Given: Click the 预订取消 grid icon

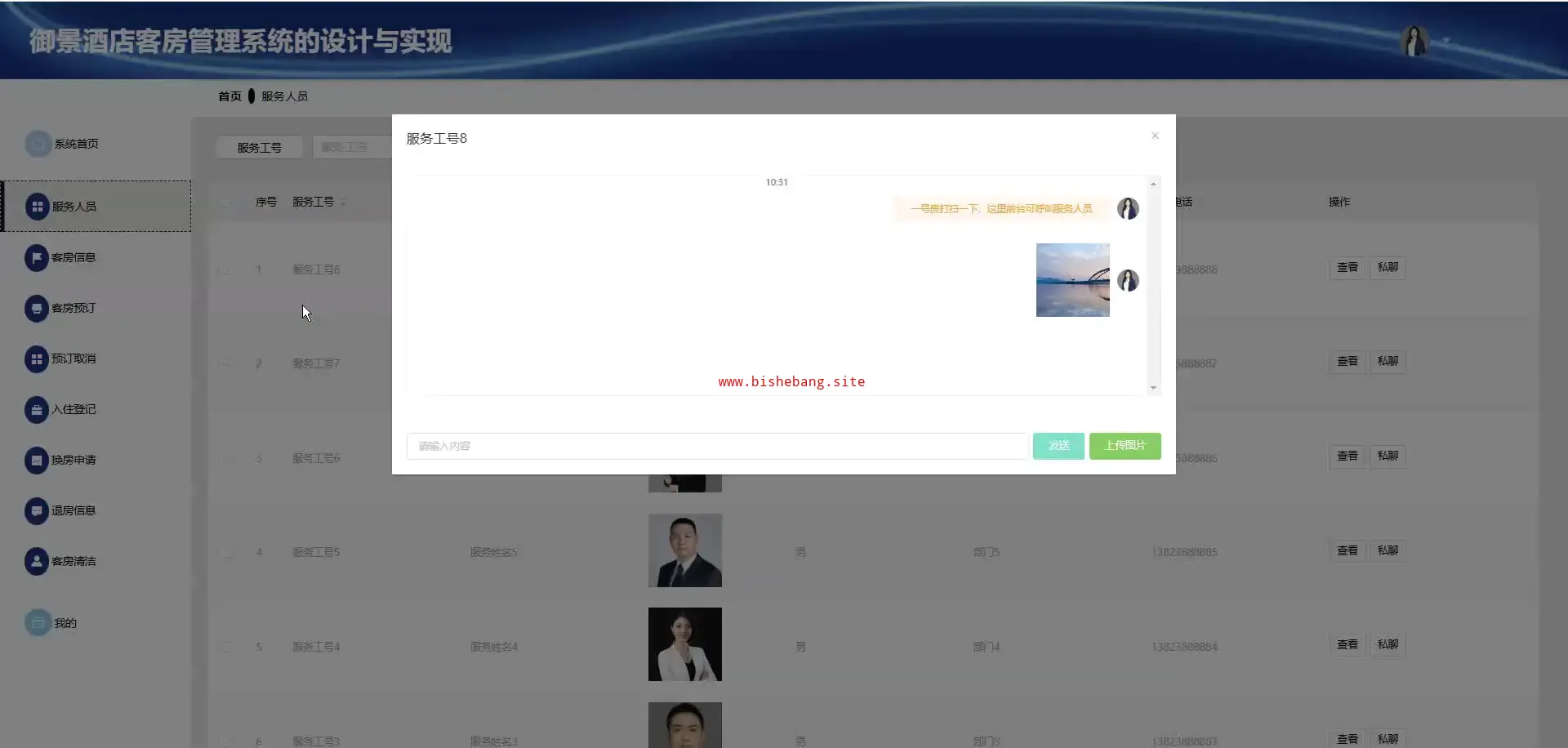Looking at the screenshot, I should pos(37,358).
